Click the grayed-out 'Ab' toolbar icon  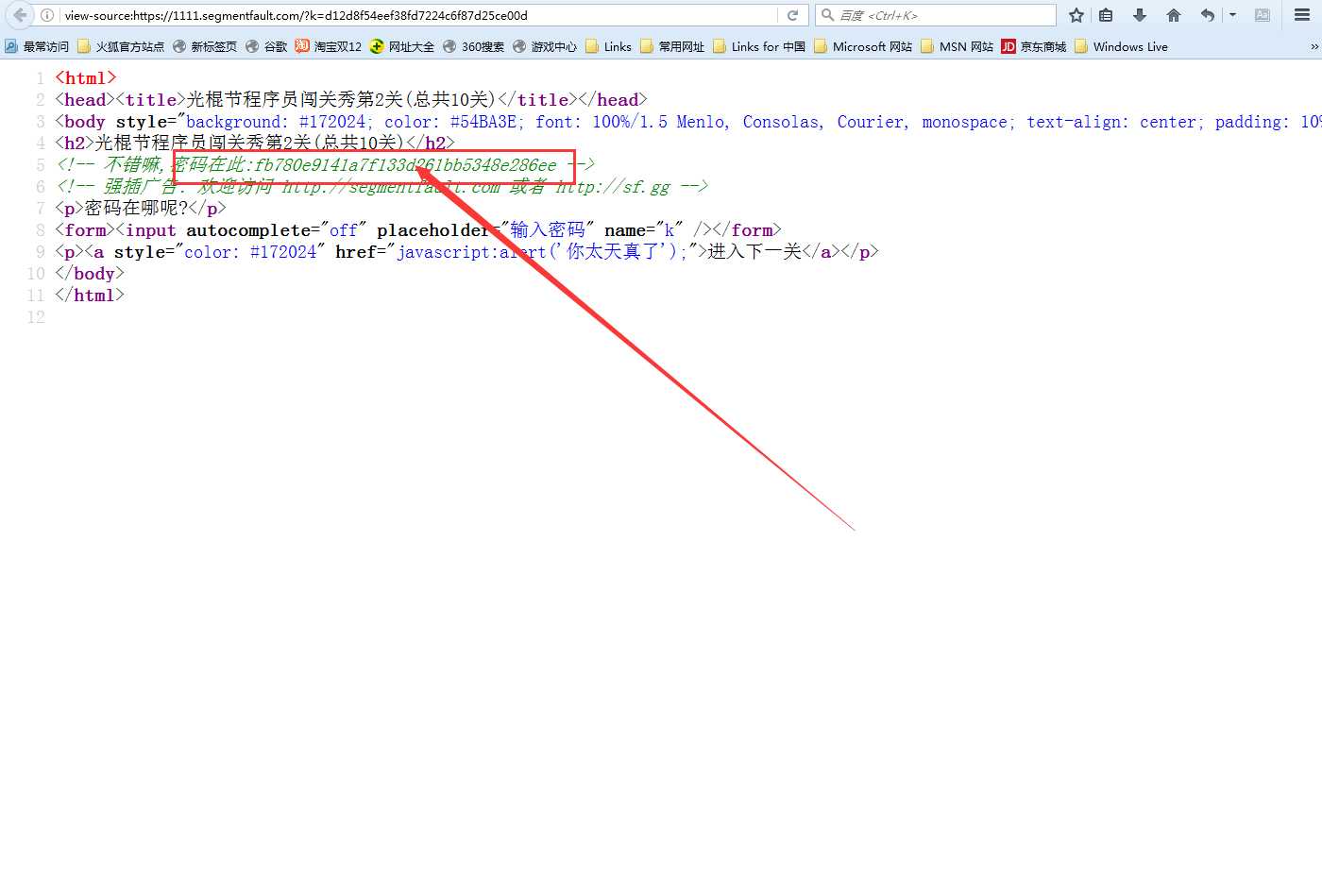1263,15
